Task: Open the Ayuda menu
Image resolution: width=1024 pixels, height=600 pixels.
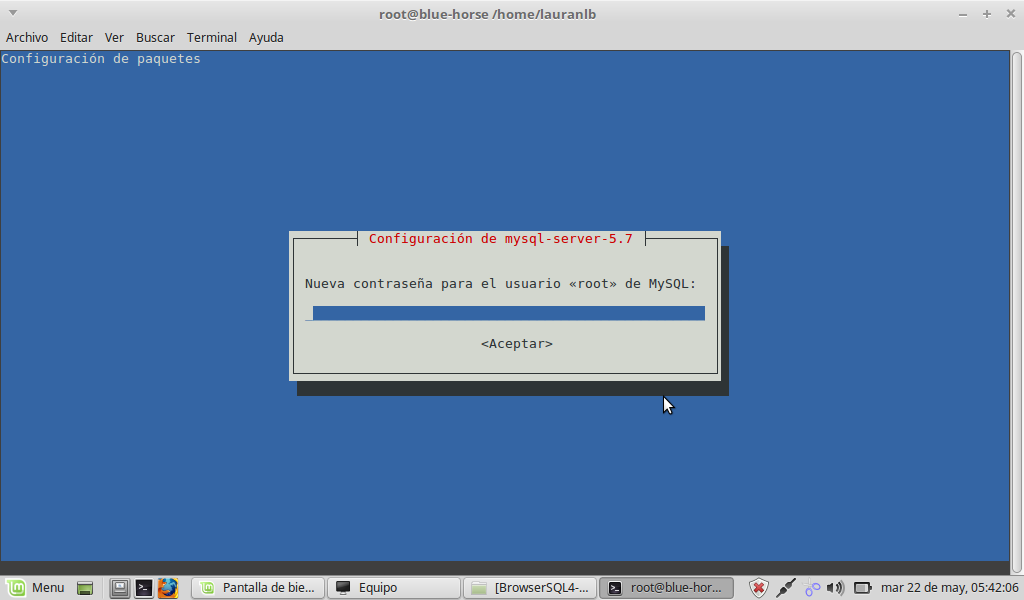Action: pyautogui.click(x=266, y=37)
